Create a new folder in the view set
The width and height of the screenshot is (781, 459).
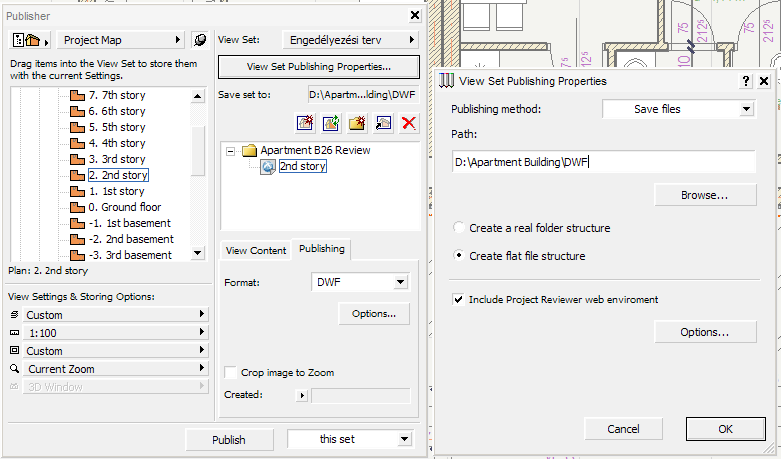(357, 123)
